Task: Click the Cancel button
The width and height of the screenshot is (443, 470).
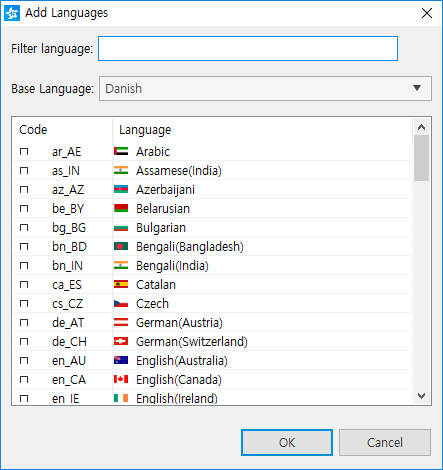Action: click(385, 442)
